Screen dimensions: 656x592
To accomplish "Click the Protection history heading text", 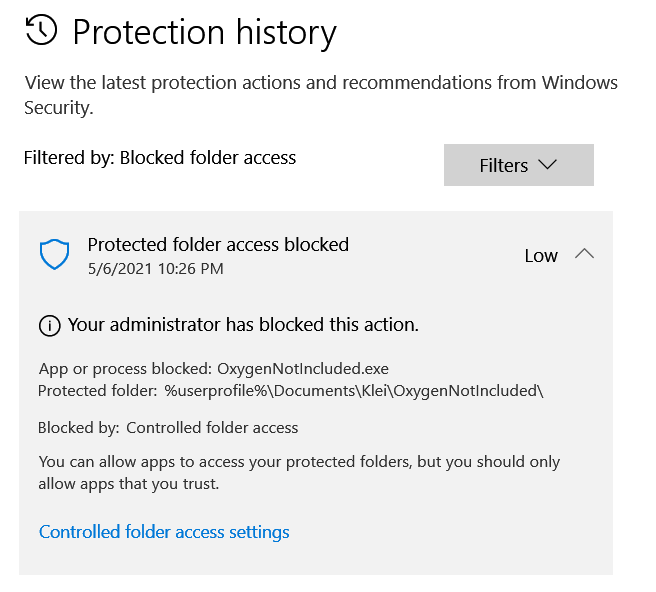I will [204, 33].
